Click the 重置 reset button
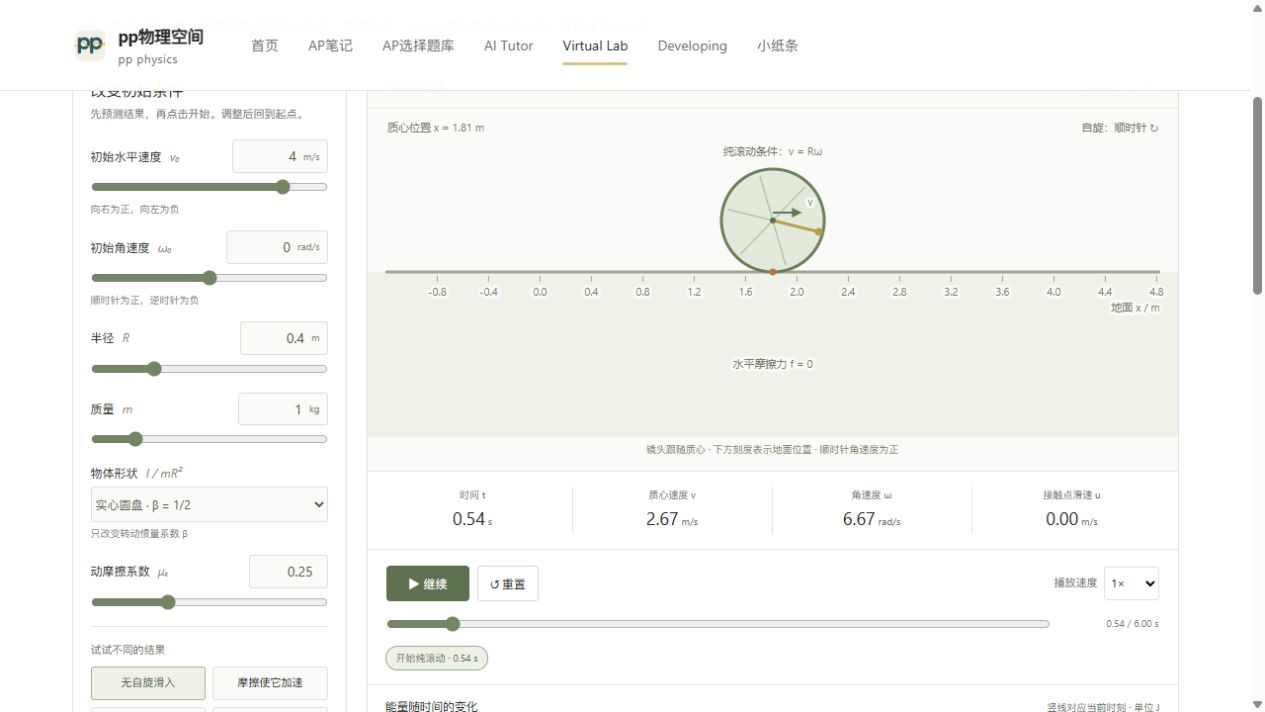Viewport: 1265px width, 712px height. pyautogui.click(x=508, y=584)
